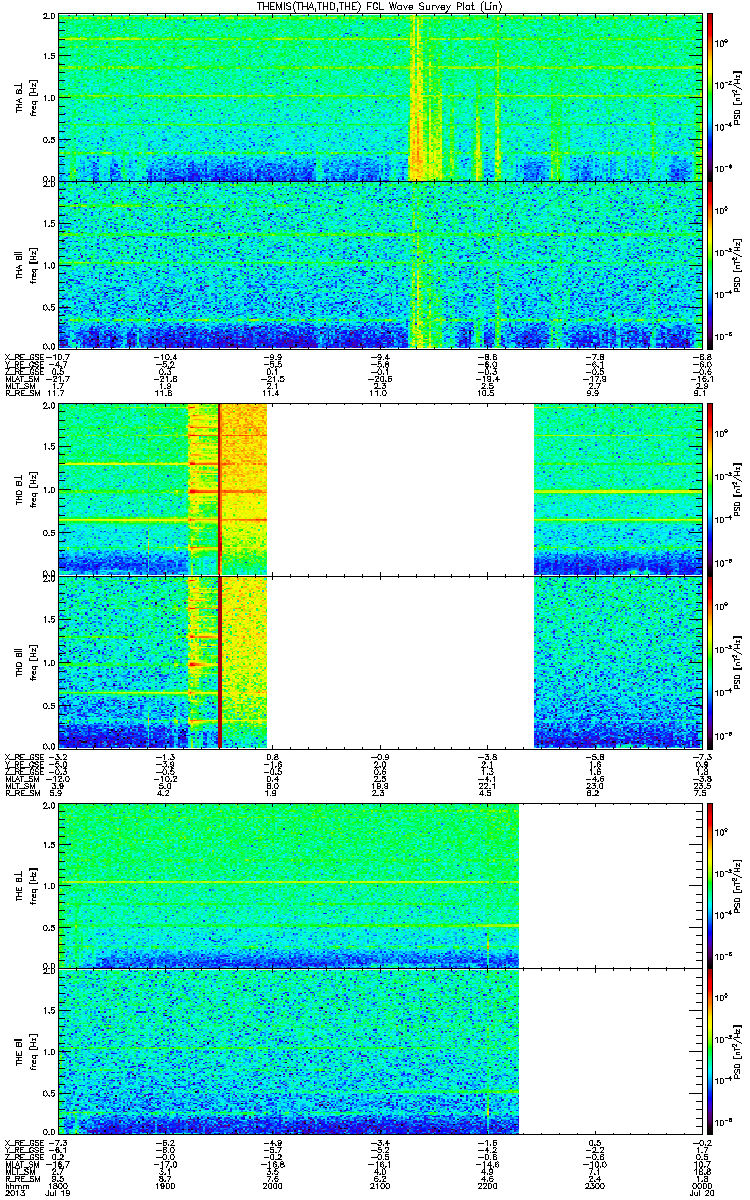Click the 1800 time tick label
Viewport: 750px width, 1200px height.
59,1187
